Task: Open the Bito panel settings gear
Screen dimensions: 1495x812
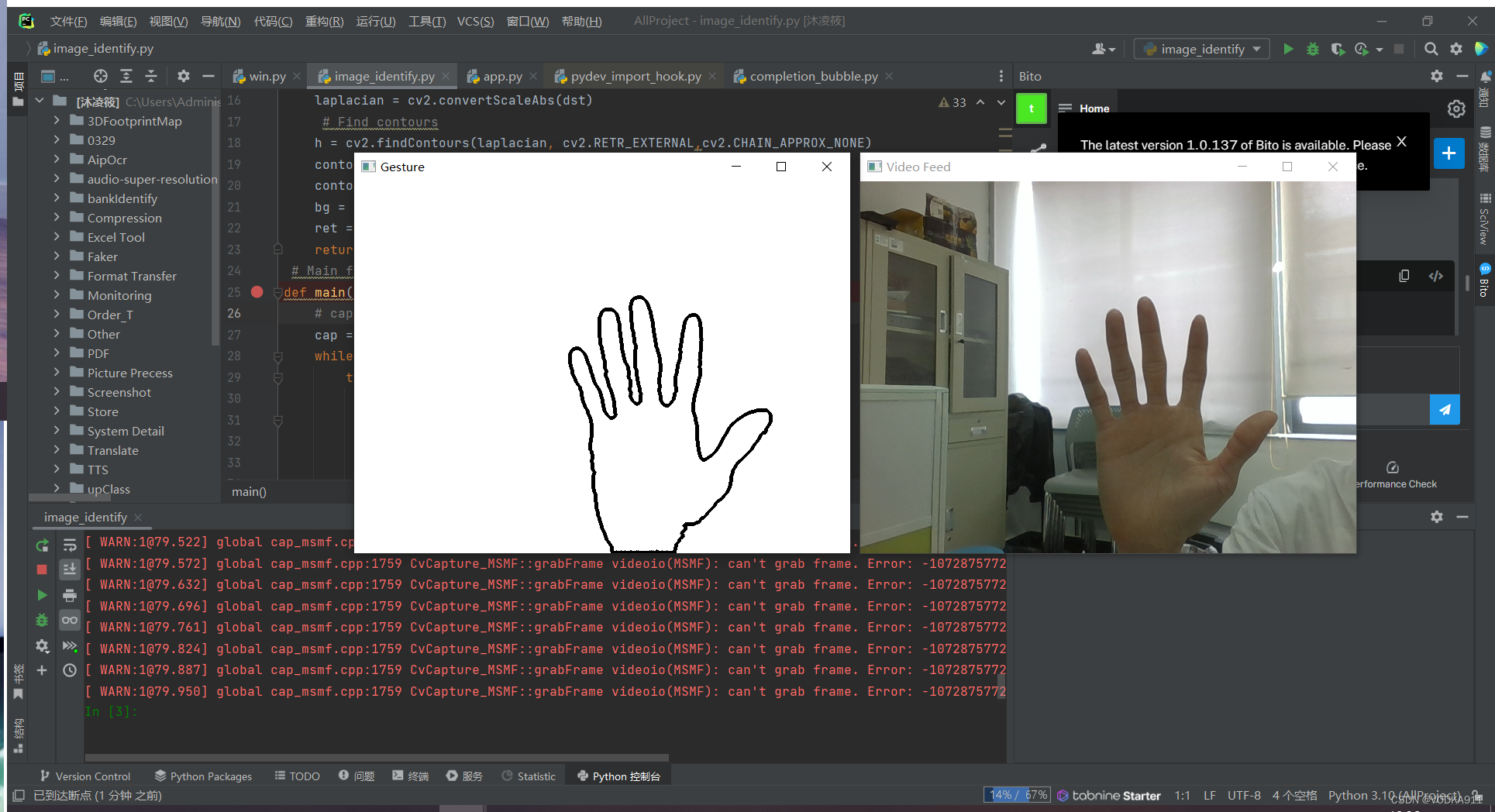Action: [1437, 76]
